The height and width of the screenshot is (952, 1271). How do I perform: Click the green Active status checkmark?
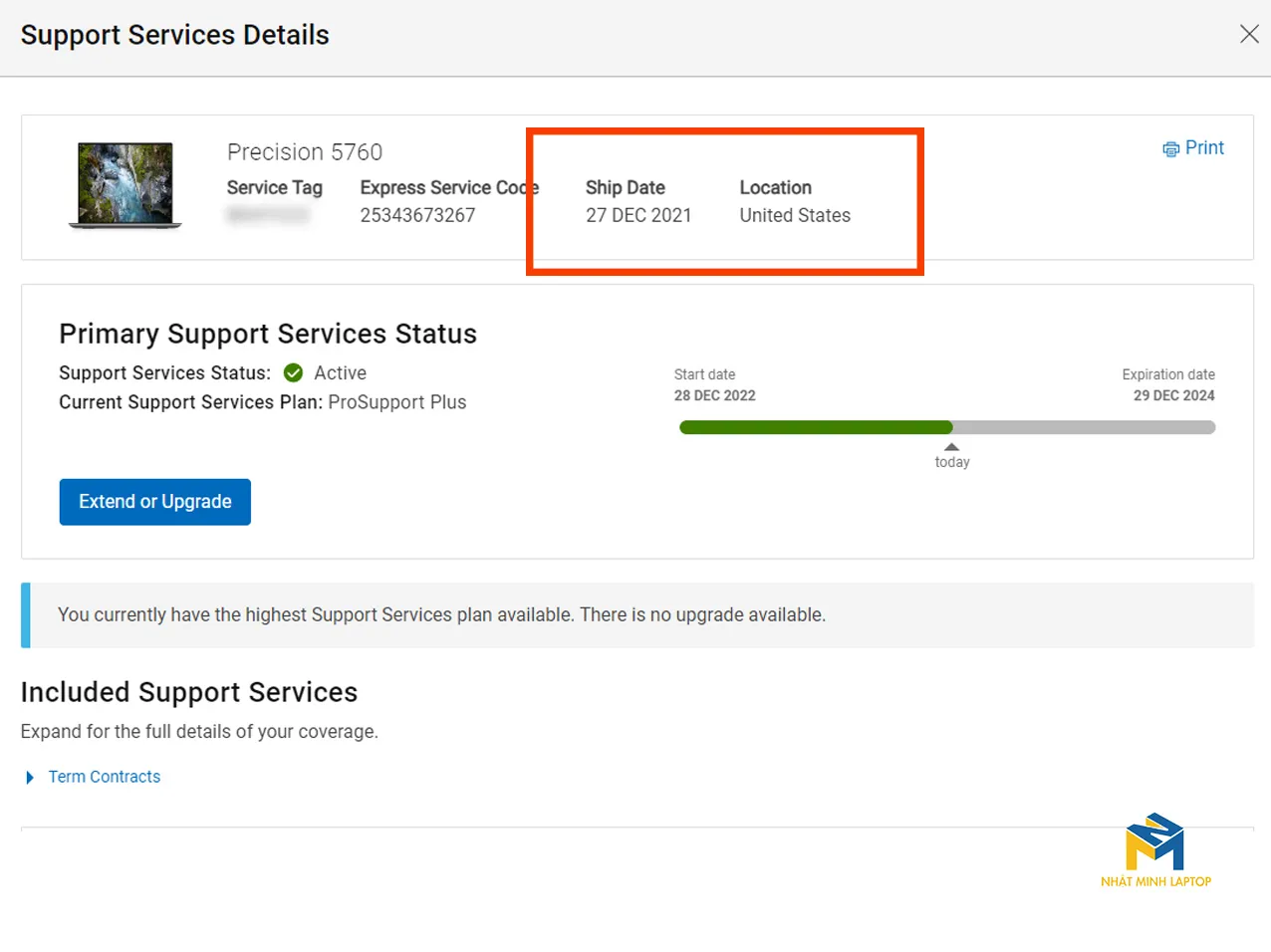pos(293,373)
